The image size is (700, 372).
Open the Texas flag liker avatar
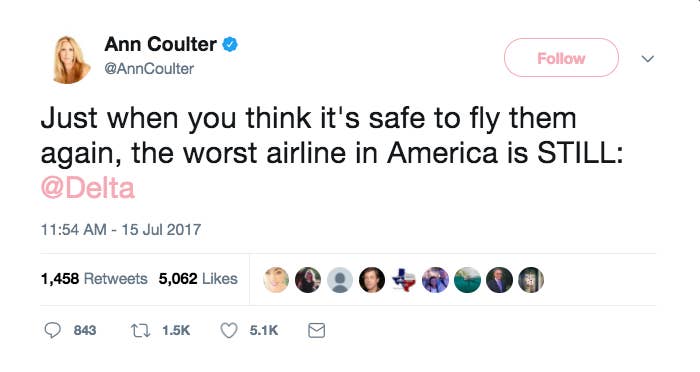click(x=404, y=280)
